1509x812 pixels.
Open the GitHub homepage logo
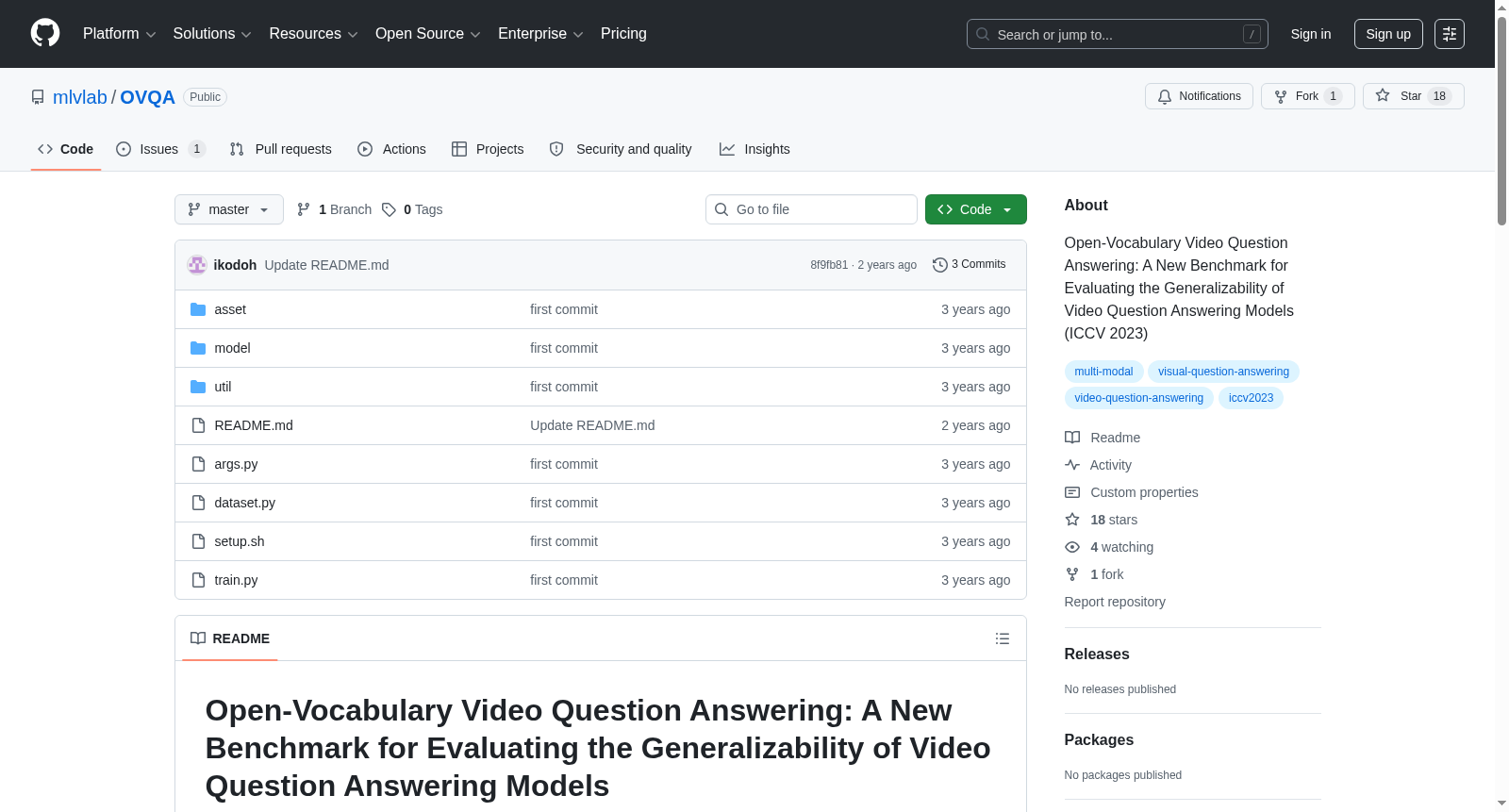coord(45,34)
